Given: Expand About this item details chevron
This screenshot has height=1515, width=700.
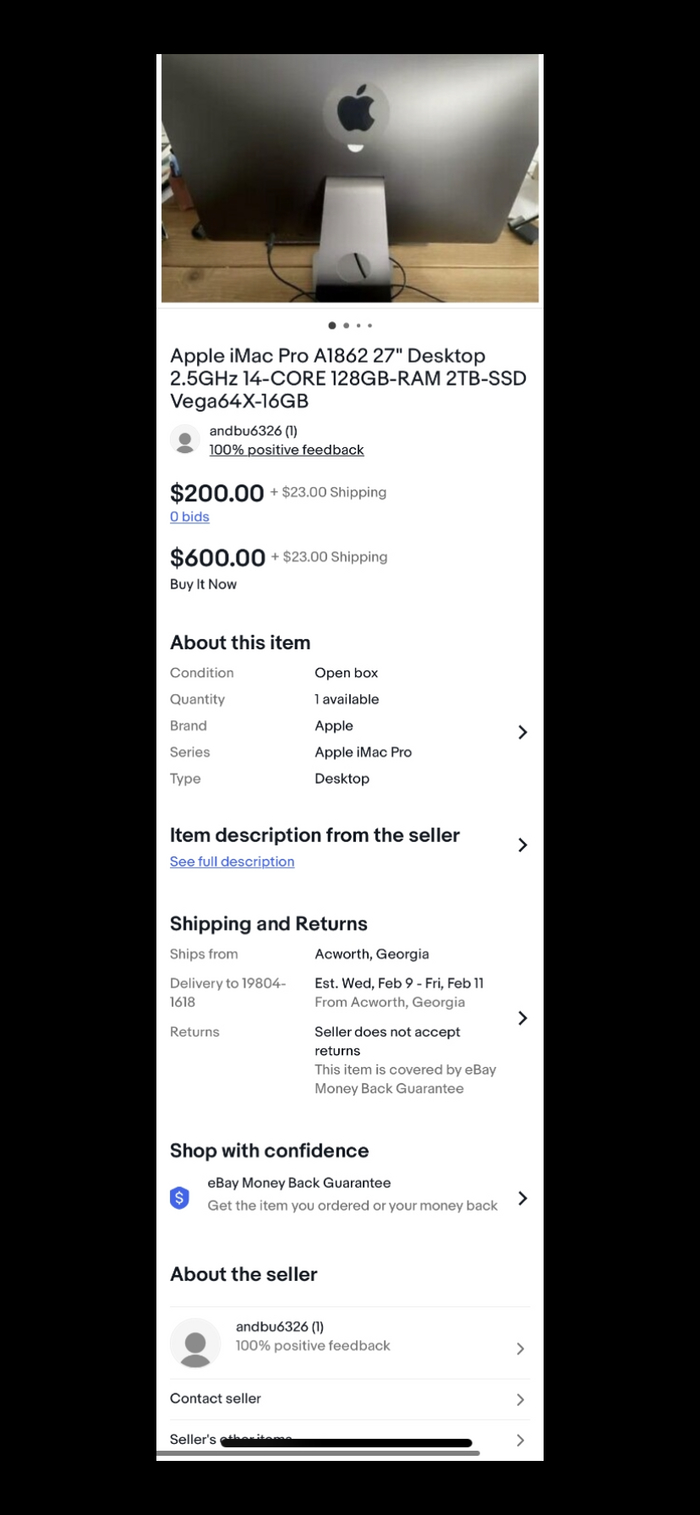Looking at the screenshot, I should 522,732.
